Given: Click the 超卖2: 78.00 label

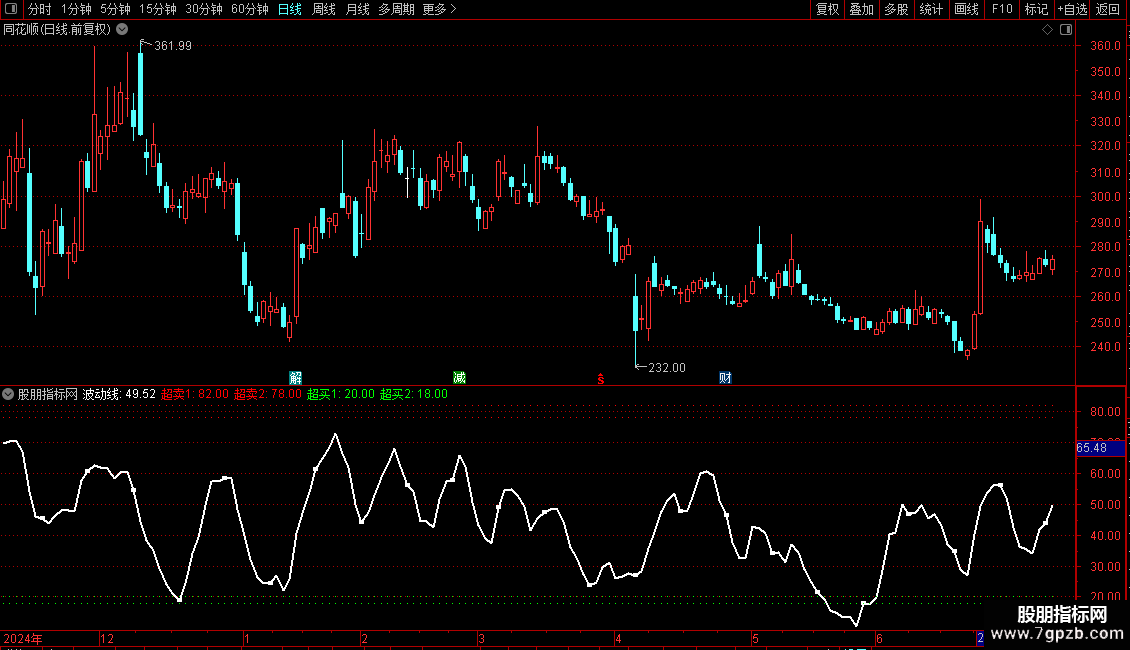Looking at the screenshot, I should (267, 394).
